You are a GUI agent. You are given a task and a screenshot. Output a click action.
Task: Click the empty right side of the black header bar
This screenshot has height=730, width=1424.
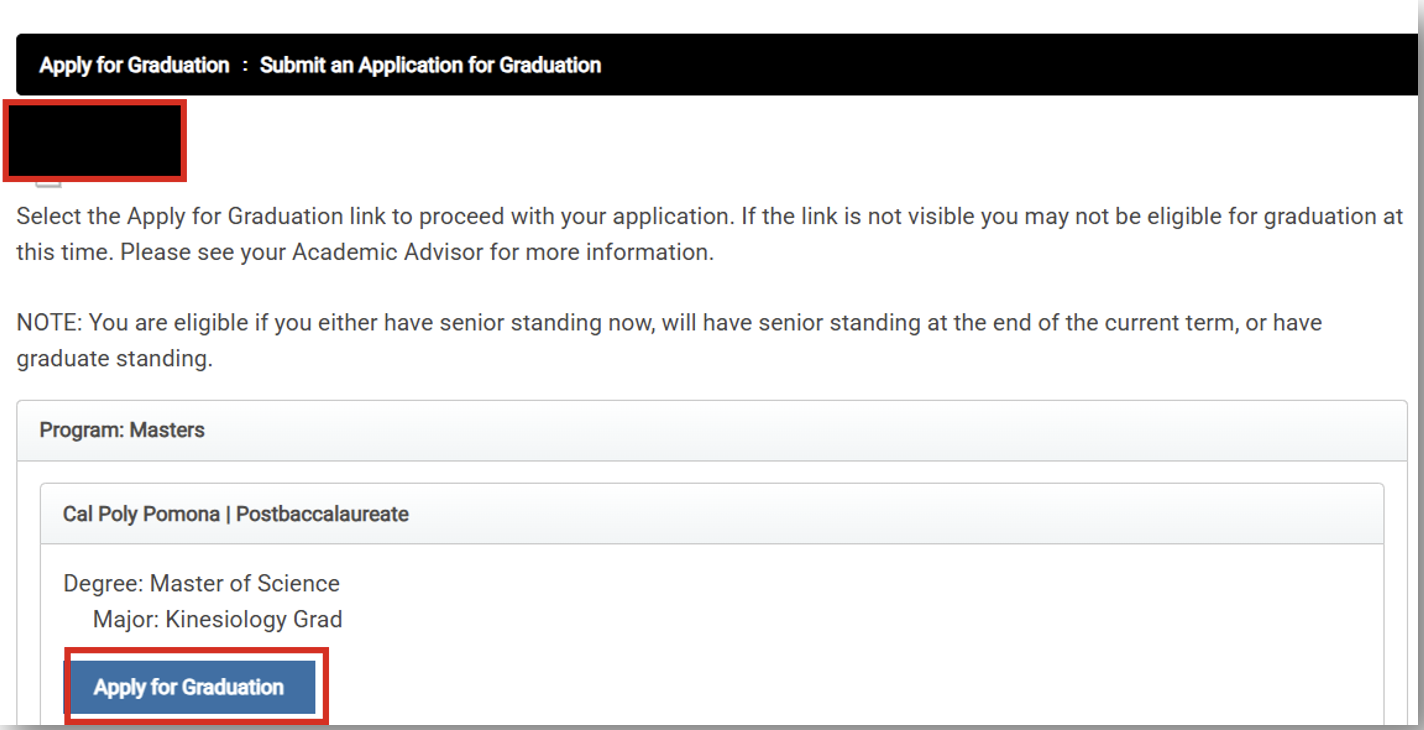(1000, 65)
